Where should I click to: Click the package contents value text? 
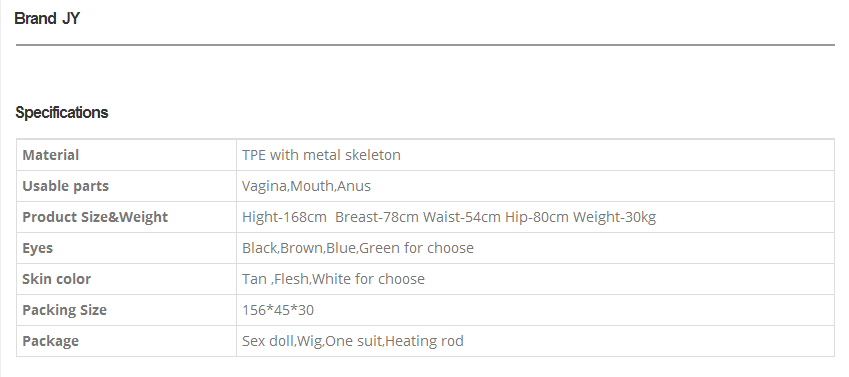352,341
